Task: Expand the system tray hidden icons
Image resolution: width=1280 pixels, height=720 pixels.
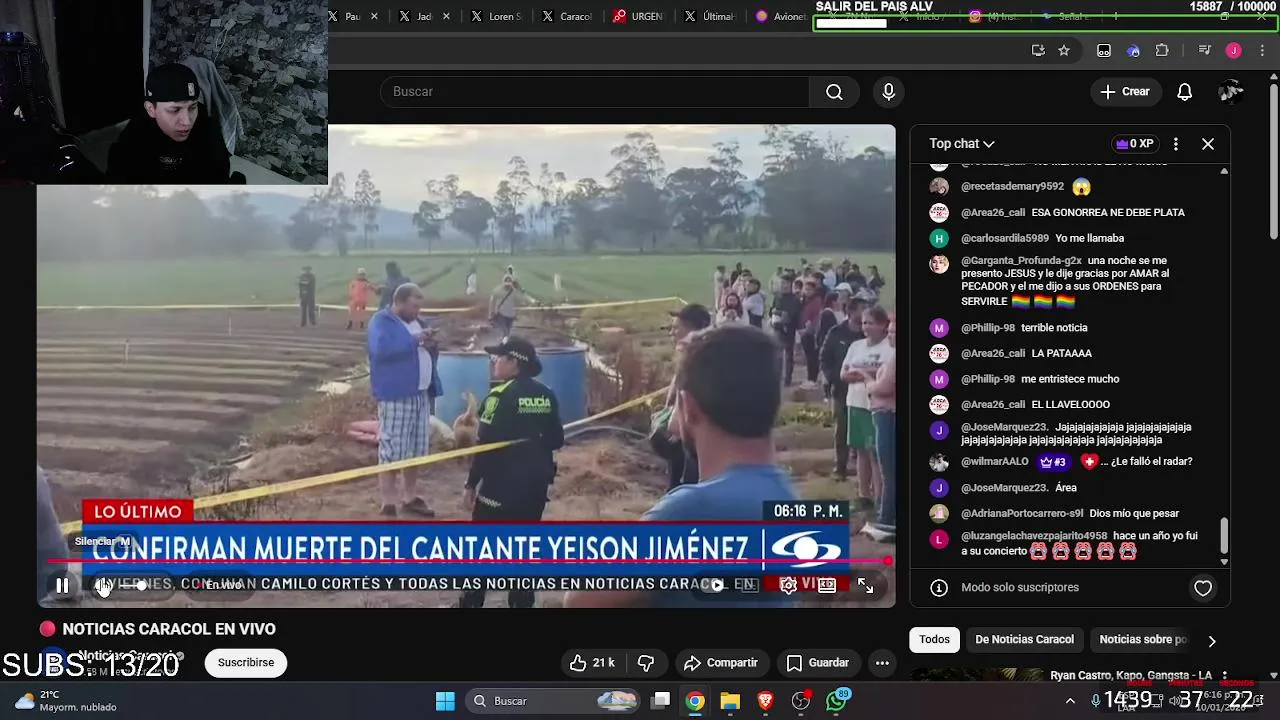Action: [x=1070, y=701]
